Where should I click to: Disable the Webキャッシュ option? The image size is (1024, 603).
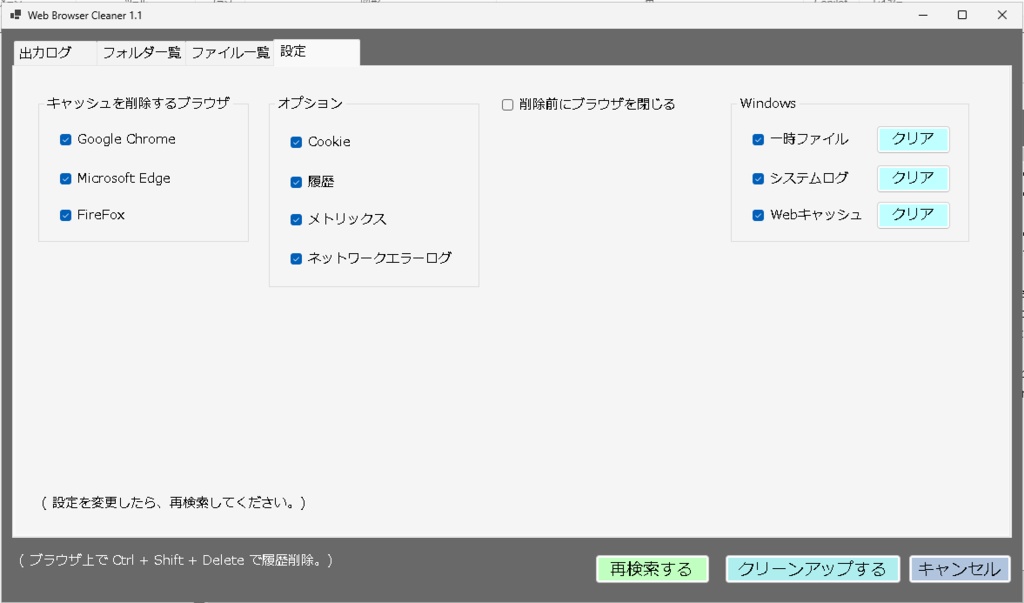coord(758,215)
